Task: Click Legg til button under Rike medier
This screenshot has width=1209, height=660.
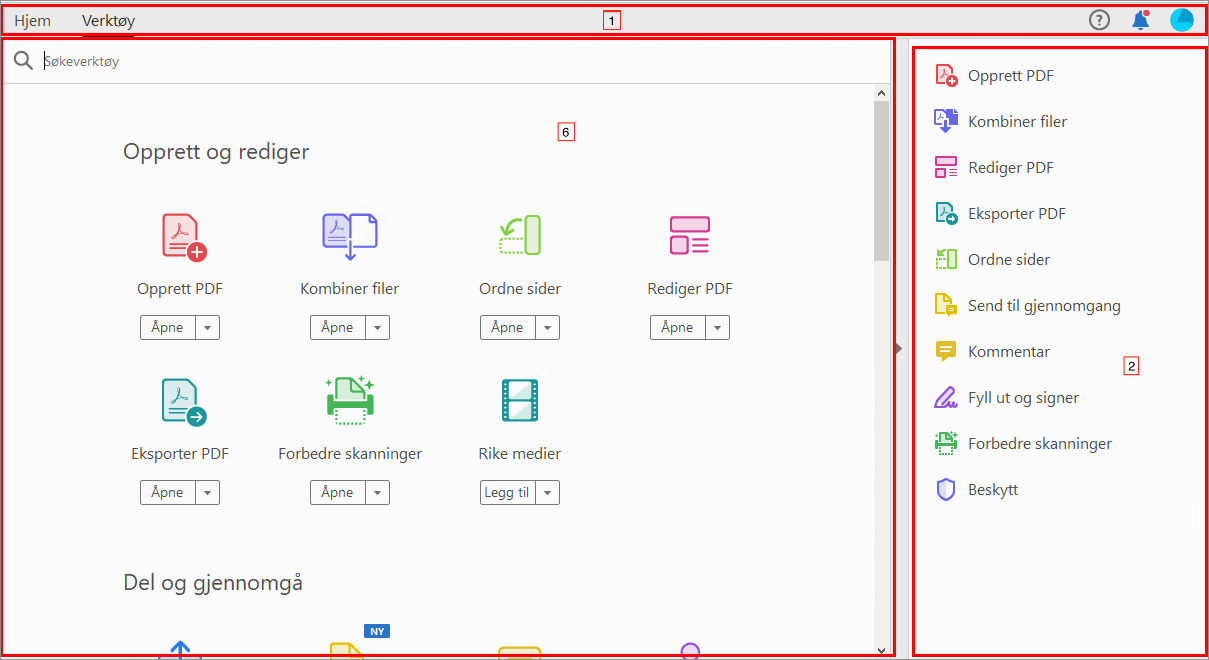Action: [x=508, y=493]
